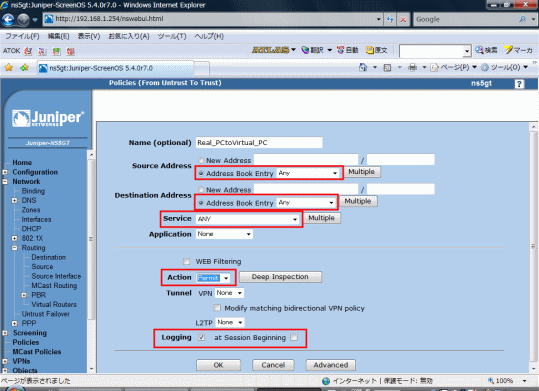Screen dimensions: 539x391
Task: Open Policies in the left navigation
Action: [x=26, y=343]
